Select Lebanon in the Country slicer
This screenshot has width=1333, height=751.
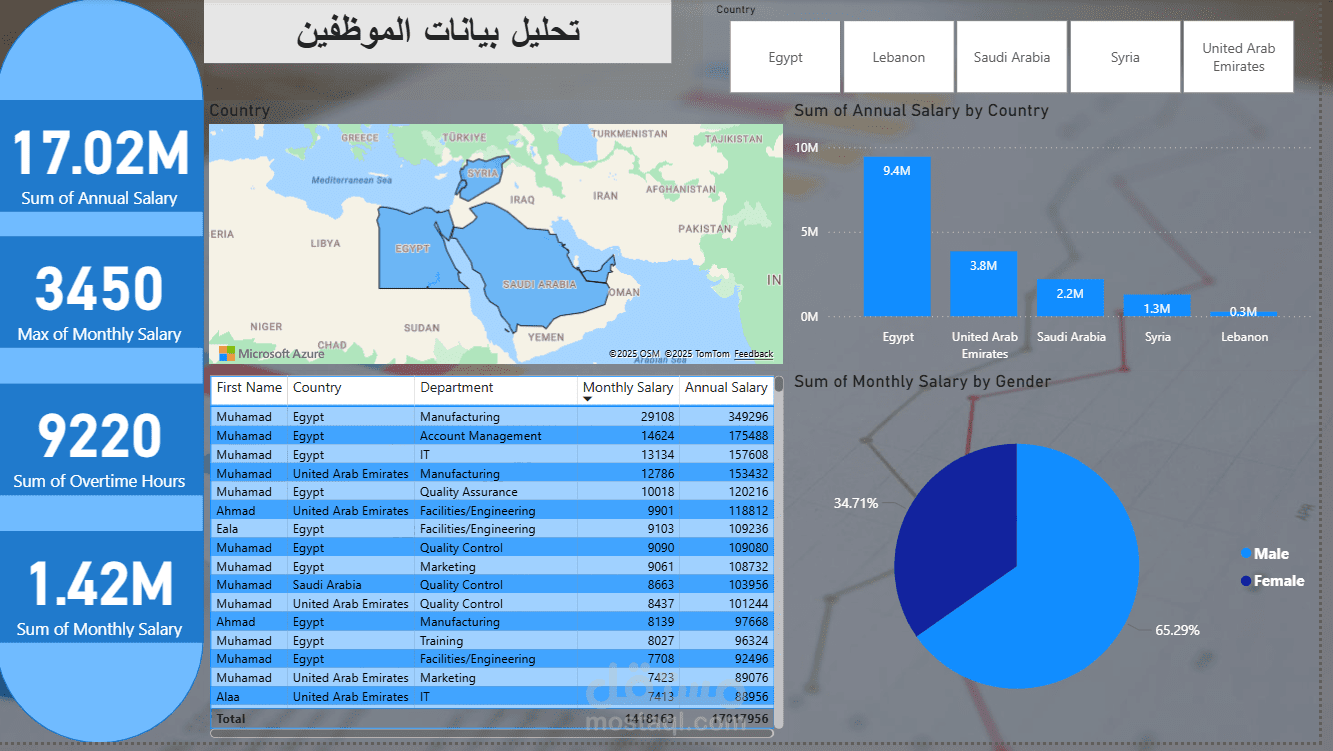pyautogui.click(x=898, y=57)
